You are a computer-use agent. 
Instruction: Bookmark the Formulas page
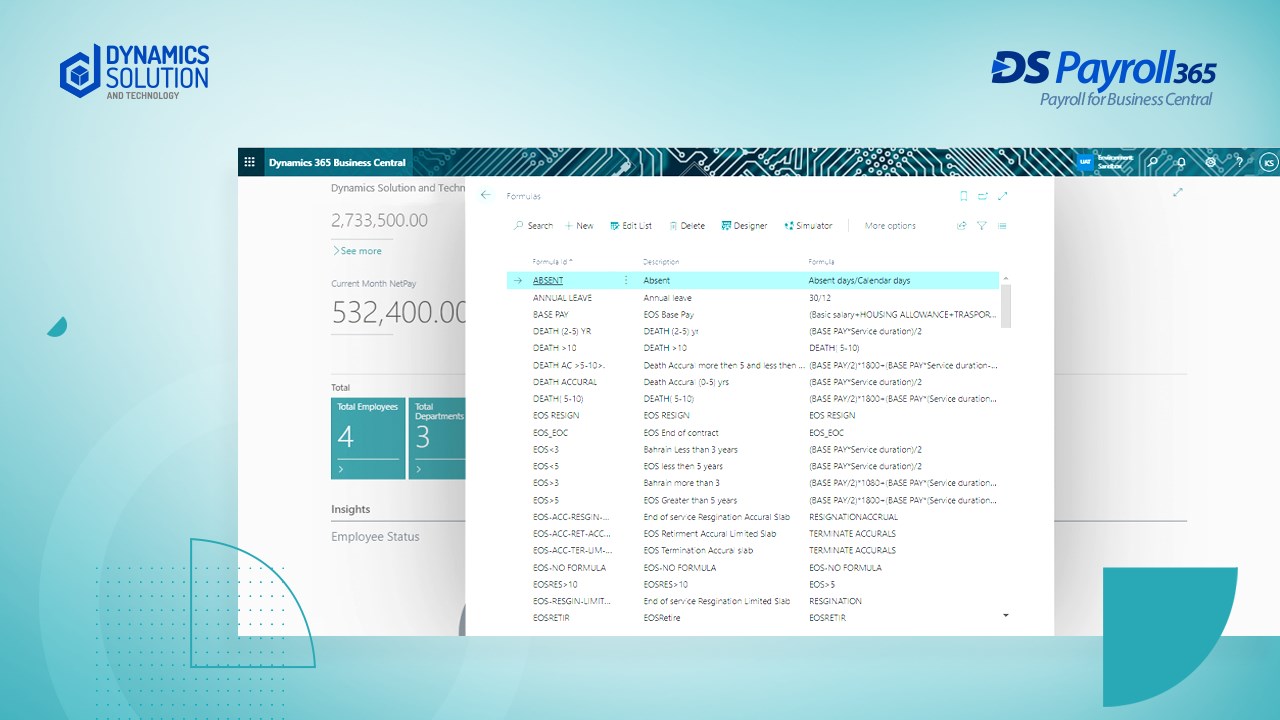(x=963, y=196)
